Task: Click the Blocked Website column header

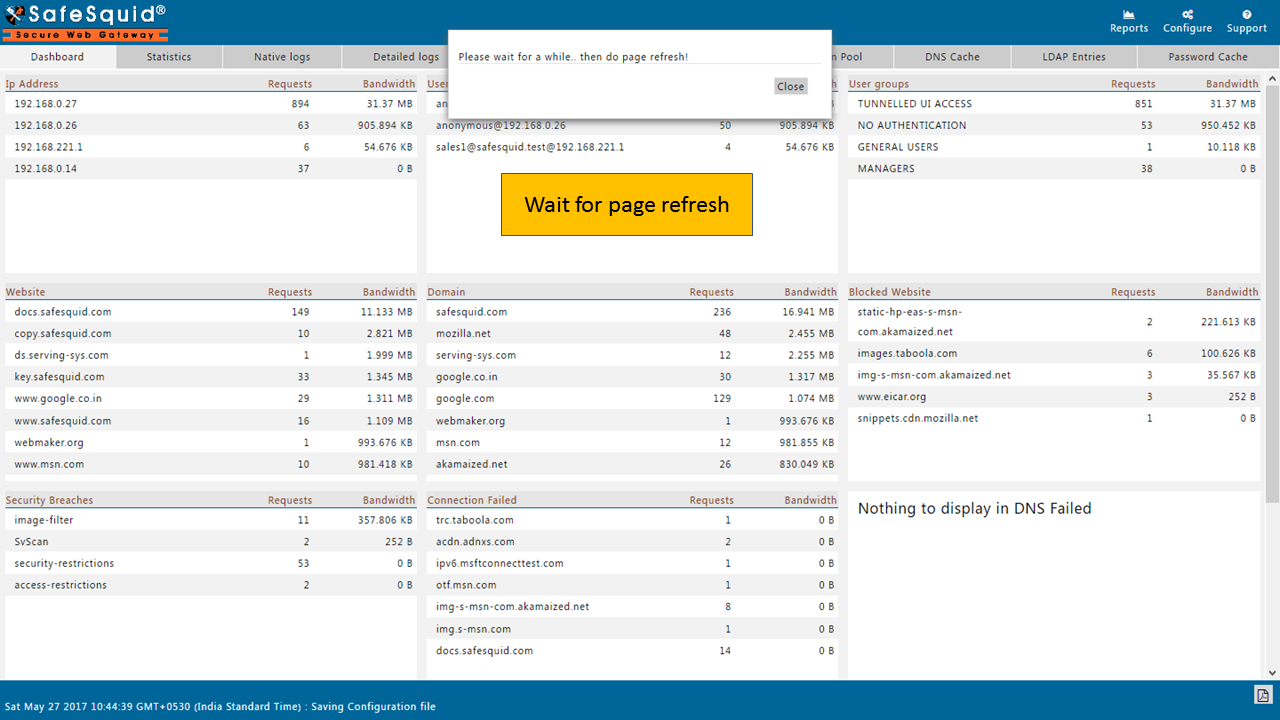Action: coord(889,292)
